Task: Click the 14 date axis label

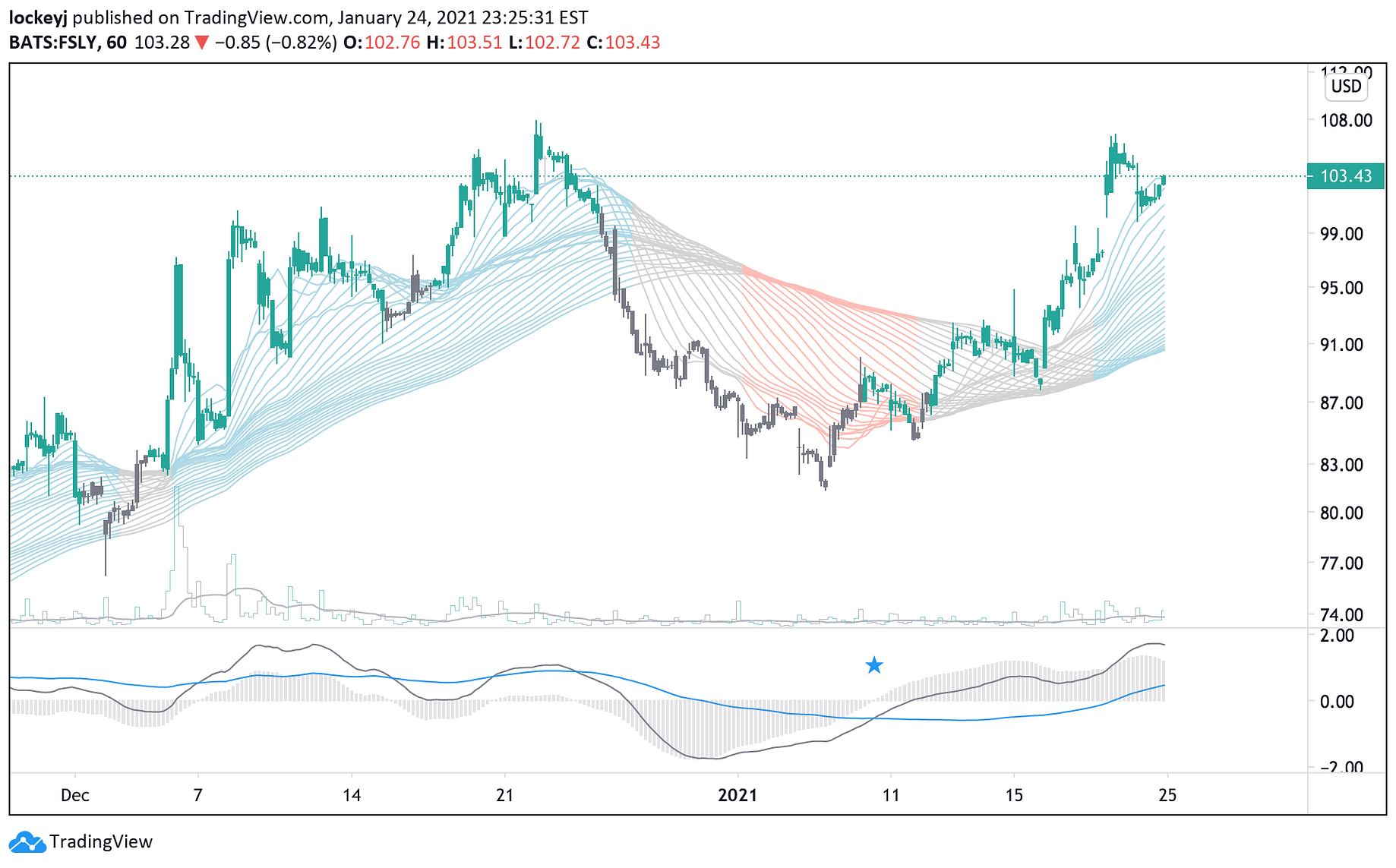Action: [x=352, y=795]
